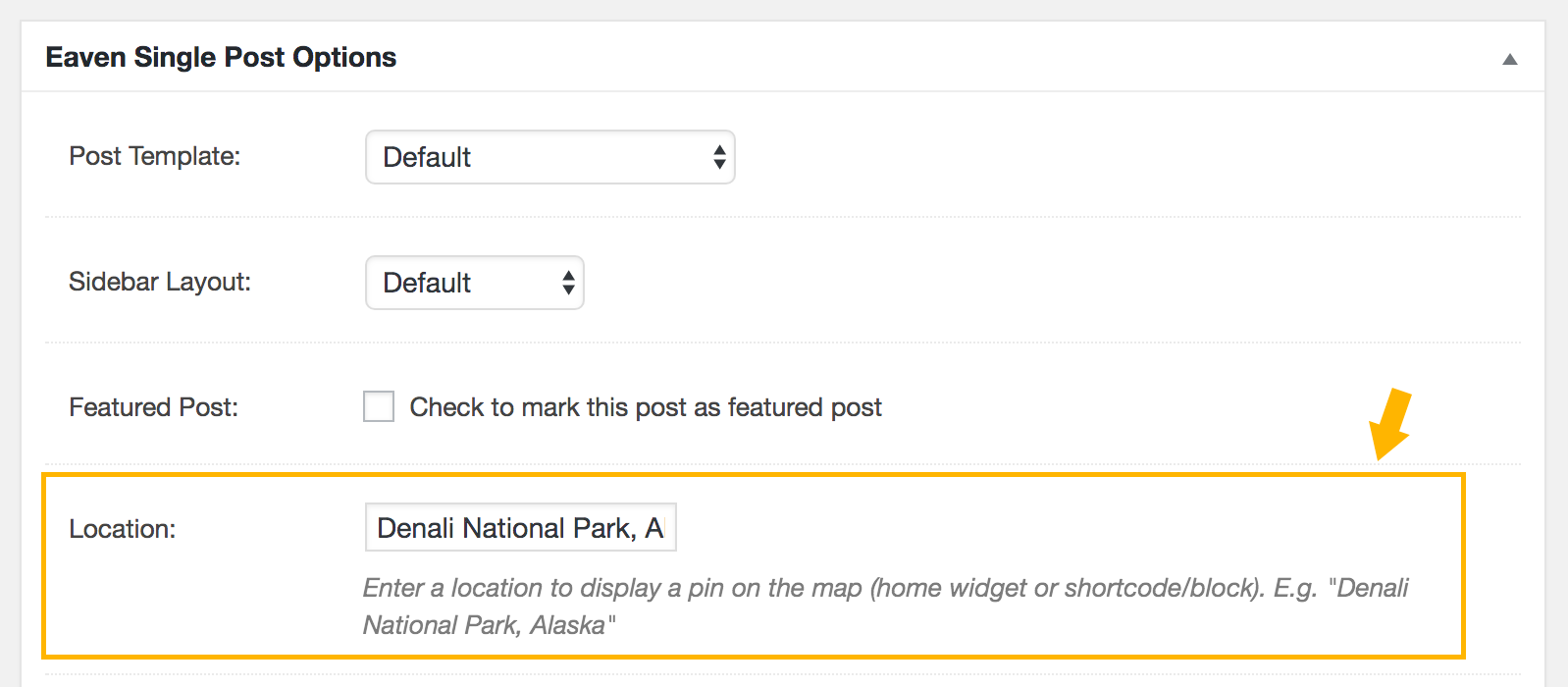Toggle the featured post option off
Viewport: 1568px width, 687px height.
(x=378, y=406)
